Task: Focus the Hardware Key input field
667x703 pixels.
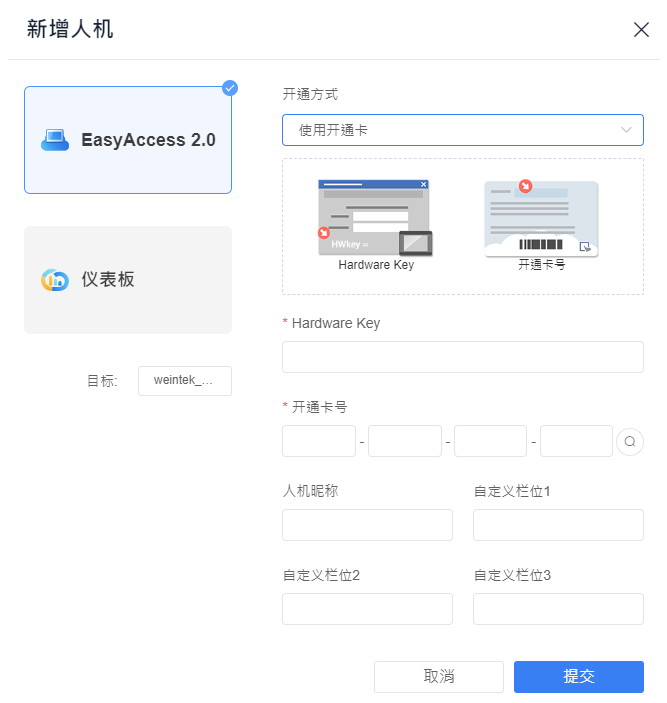Action: click(463, 357)
